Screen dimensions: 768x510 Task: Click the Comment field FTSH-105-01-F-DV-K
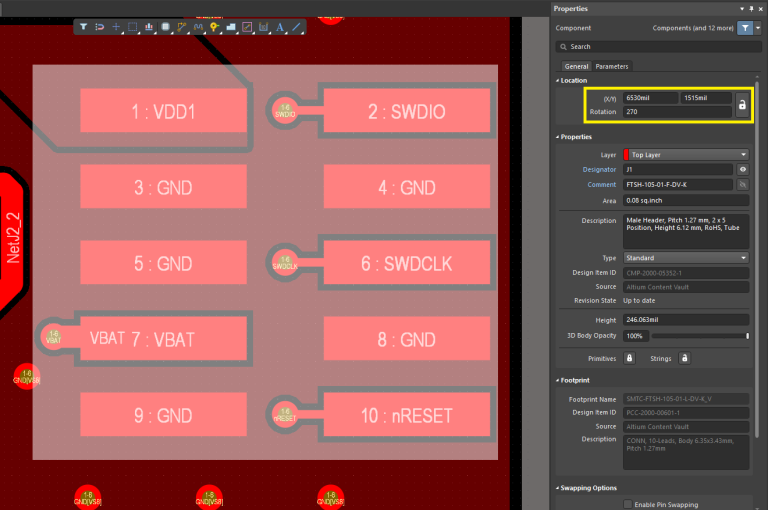(678, 185)
